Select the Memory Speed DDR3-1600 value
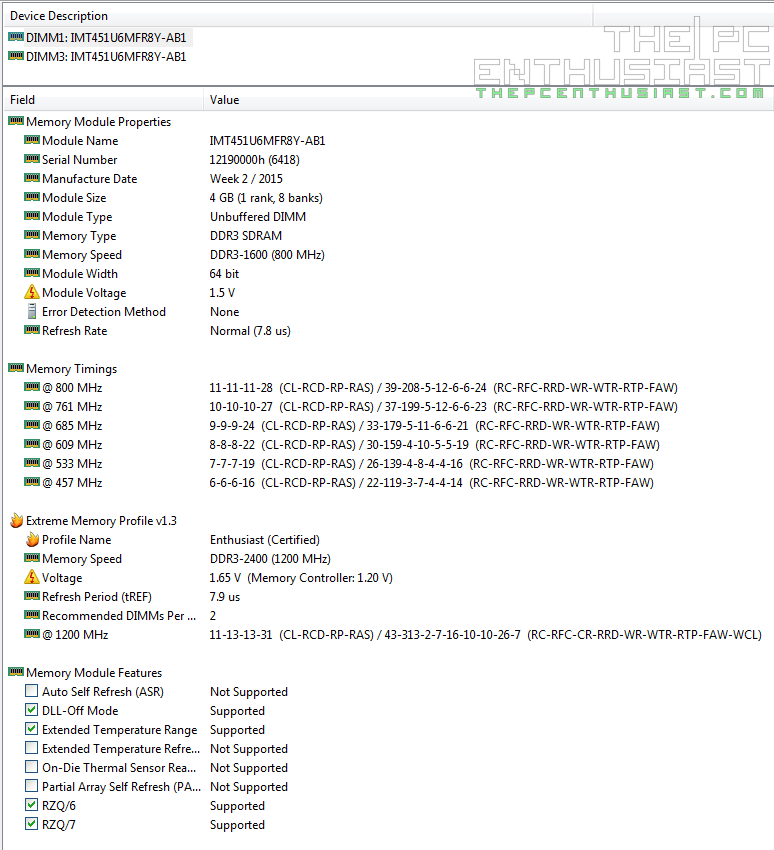Screen dimensions: 774x850 click(267, 255)
